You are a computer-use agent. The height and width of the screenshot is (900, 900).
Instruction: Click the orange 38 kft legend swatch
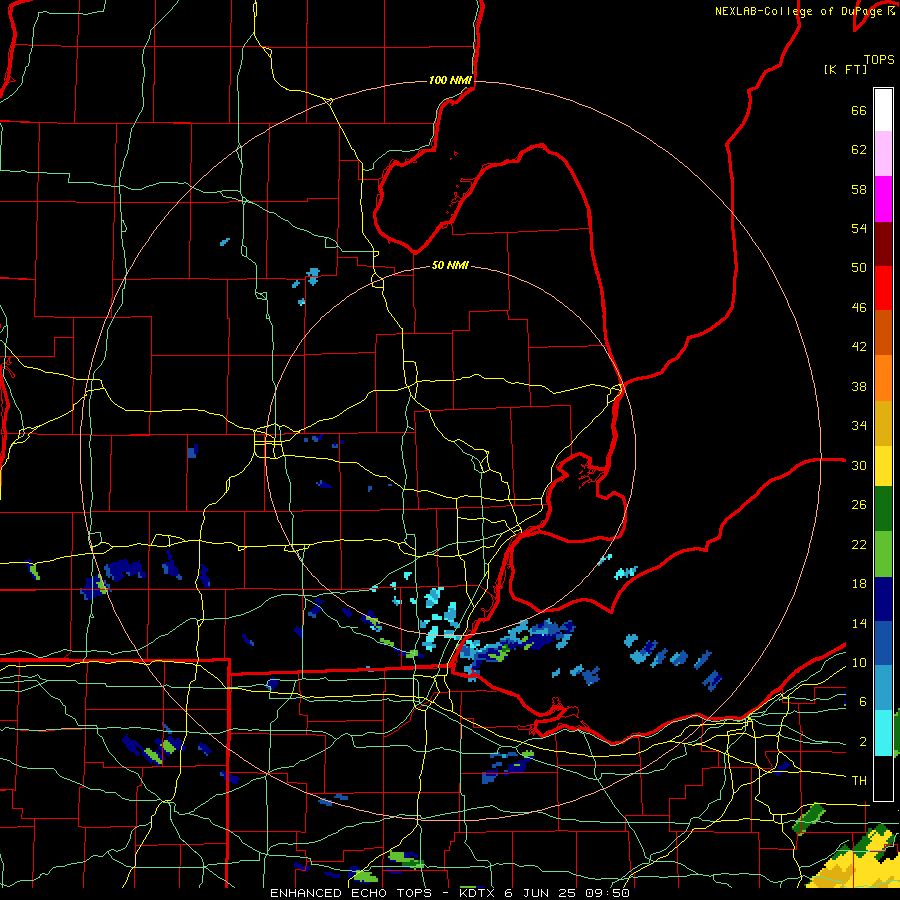(883, 378)
